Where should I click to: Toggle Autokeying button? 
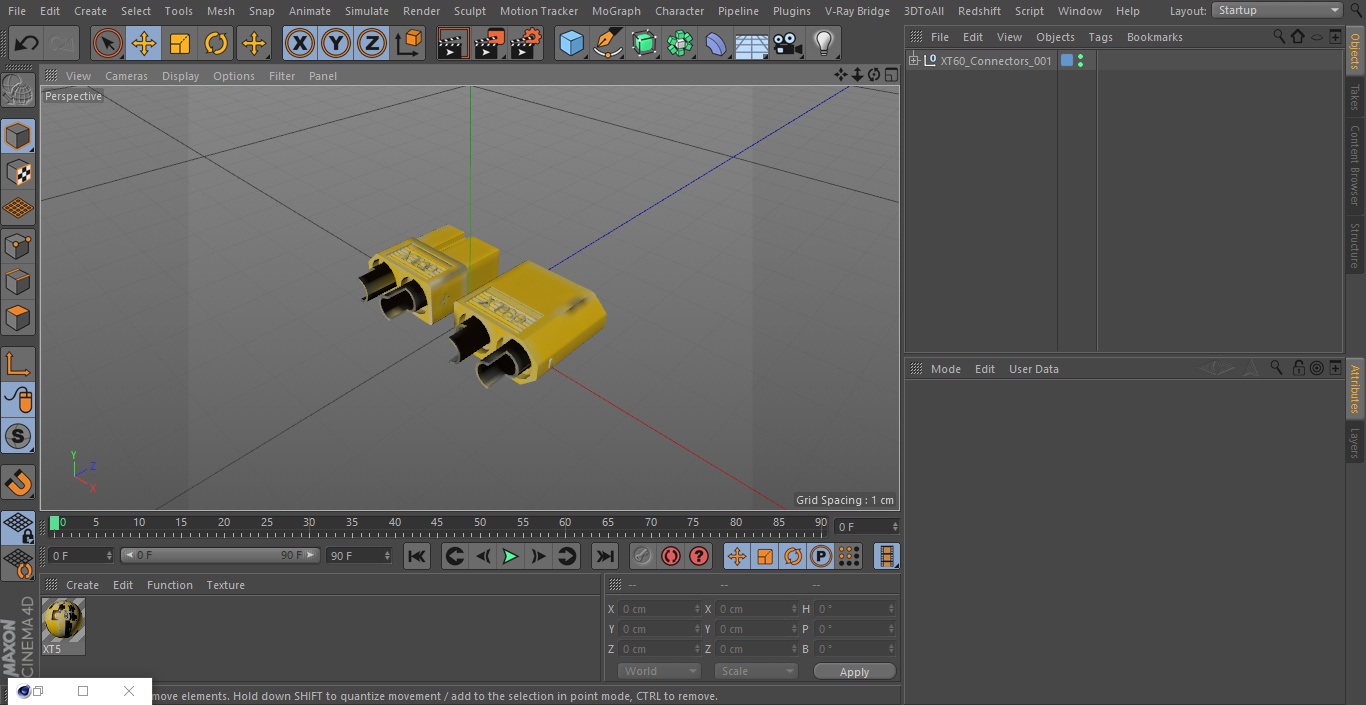(671, 556)
